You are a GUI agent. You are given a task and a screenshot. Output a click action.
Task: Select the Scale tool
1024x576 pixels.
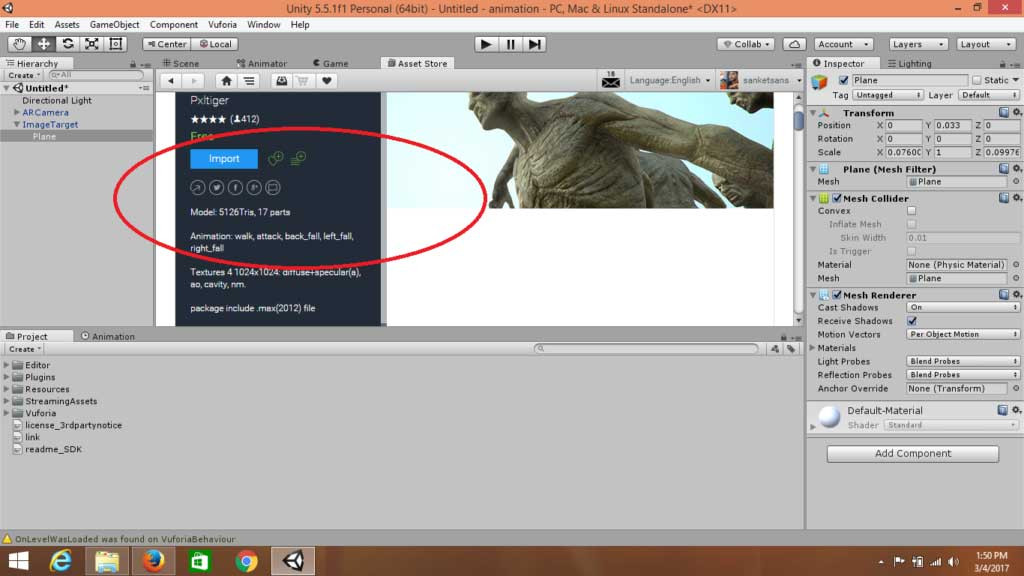(x=90, y=43)
